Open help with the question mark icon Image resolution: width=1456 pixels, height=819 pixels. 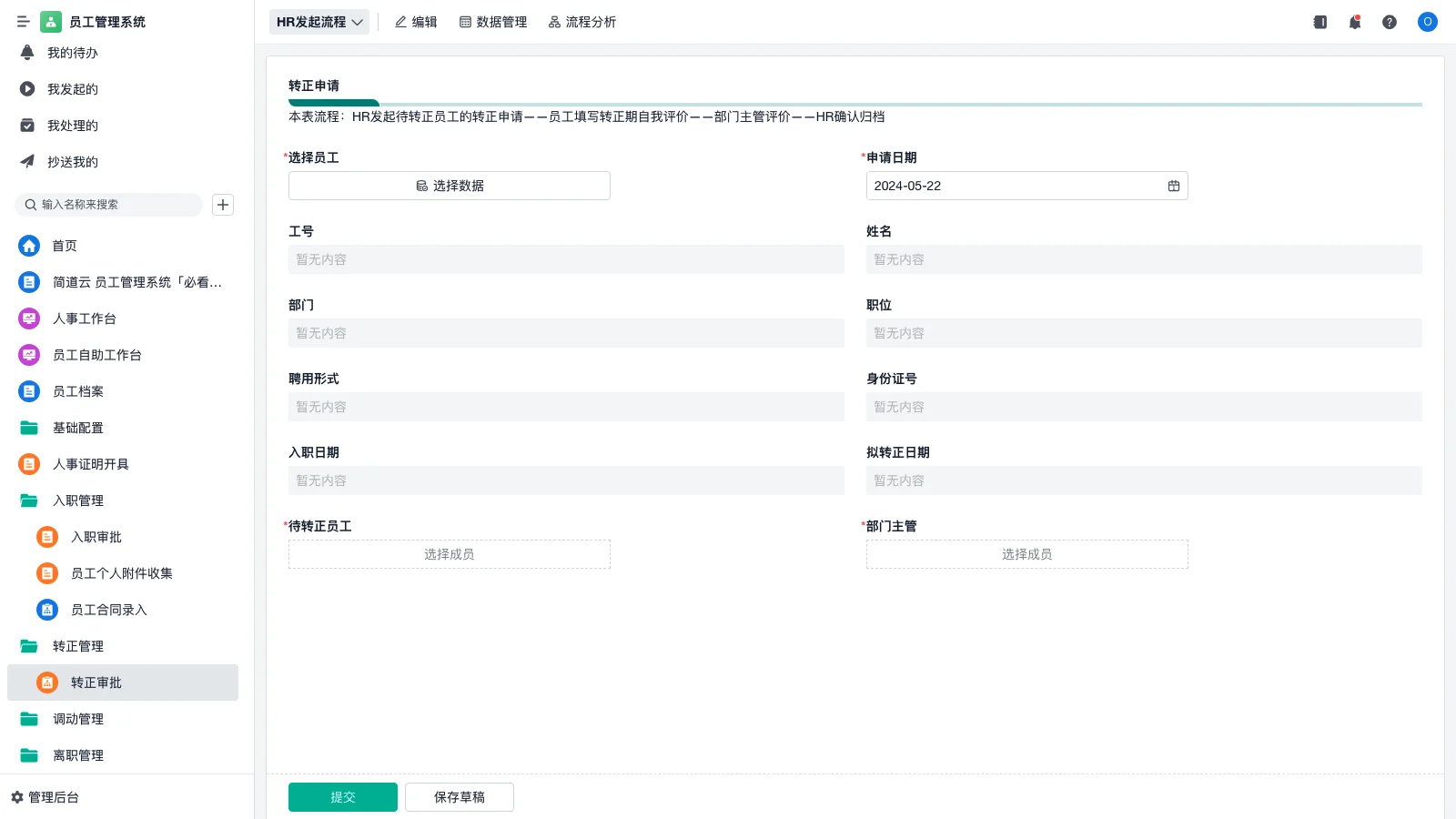1390,22
